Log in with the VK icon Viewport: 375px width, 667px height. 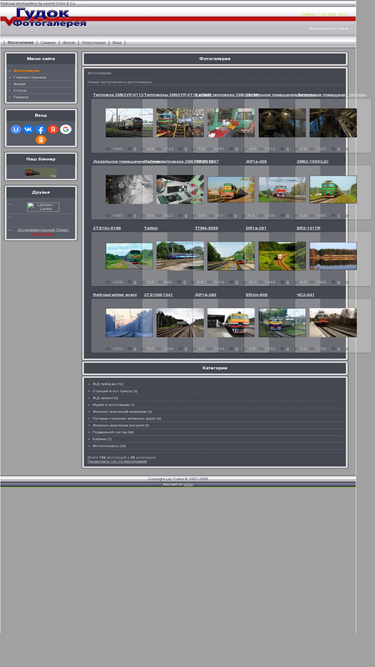(28, 129)
